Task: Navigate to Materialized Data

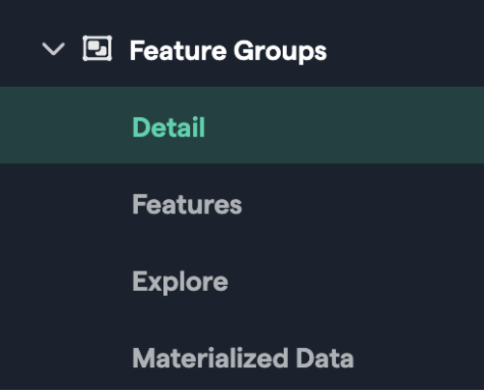Action: coord(243,358)
